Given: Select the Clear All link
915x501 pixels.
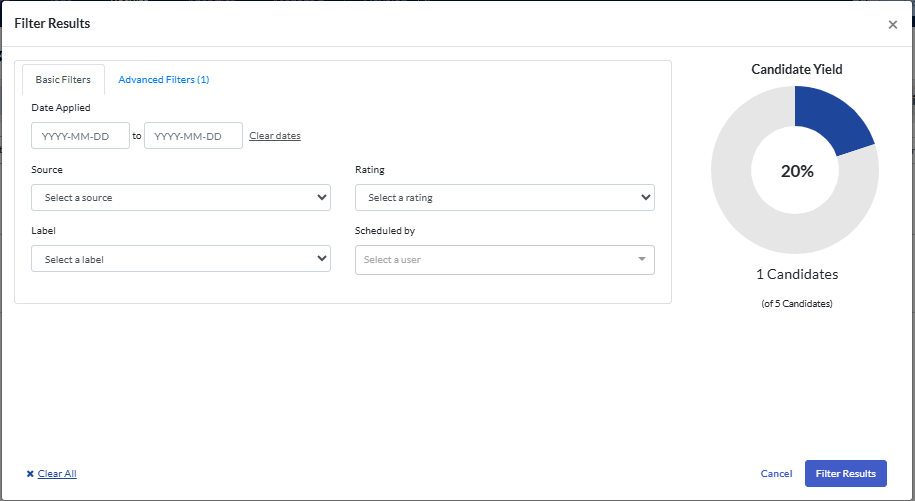Looking at the screenshot, I should point(57,474).
